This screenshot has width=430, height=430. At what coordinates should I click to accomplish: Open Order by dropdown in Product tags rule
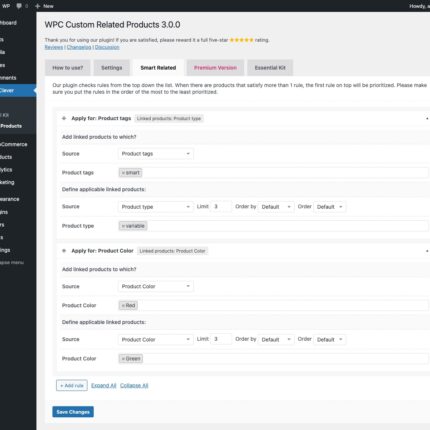(276, 207)
